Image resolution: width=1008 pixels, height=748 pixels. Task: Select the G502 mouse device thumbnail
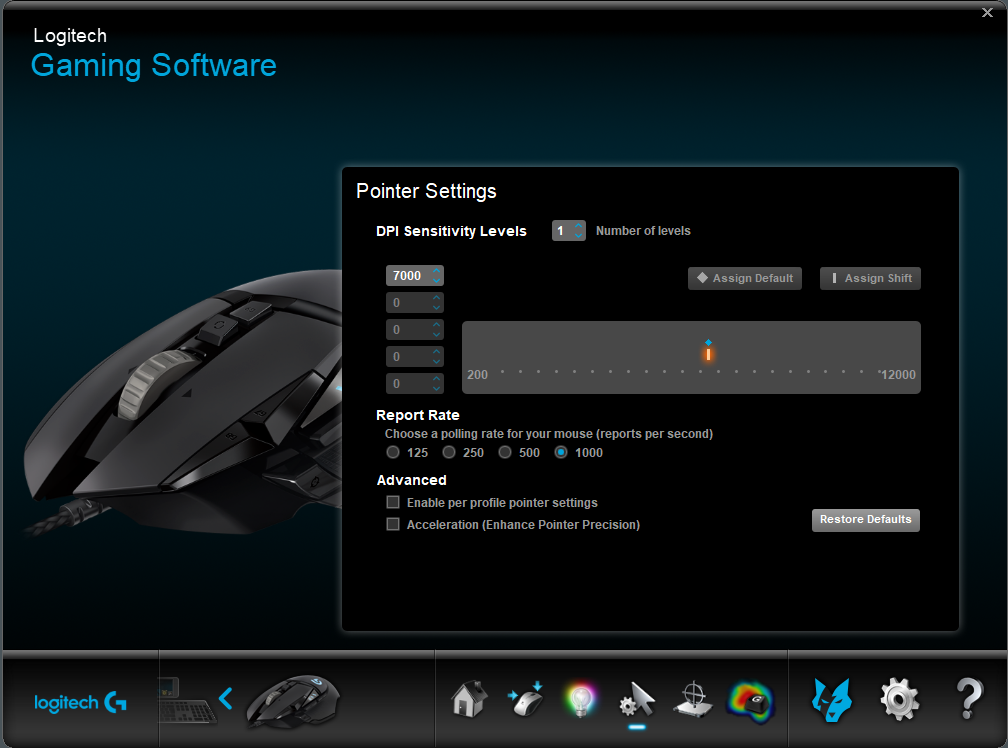(293, 701)
